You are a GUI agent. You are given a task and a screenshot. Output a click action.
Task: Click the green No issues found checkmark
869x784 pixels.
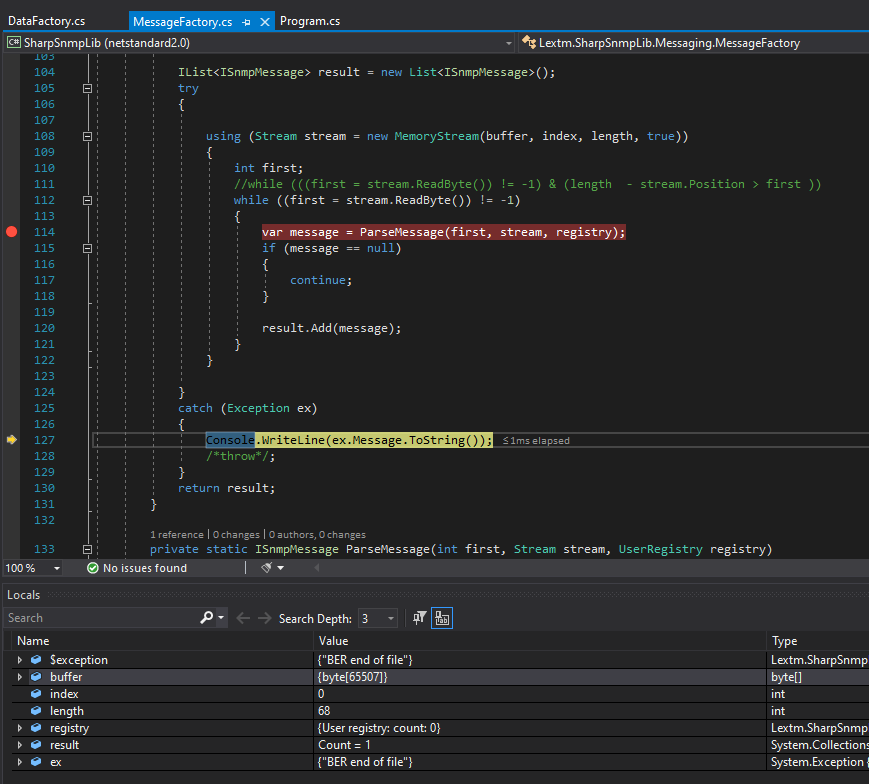(x=93, y=568)
